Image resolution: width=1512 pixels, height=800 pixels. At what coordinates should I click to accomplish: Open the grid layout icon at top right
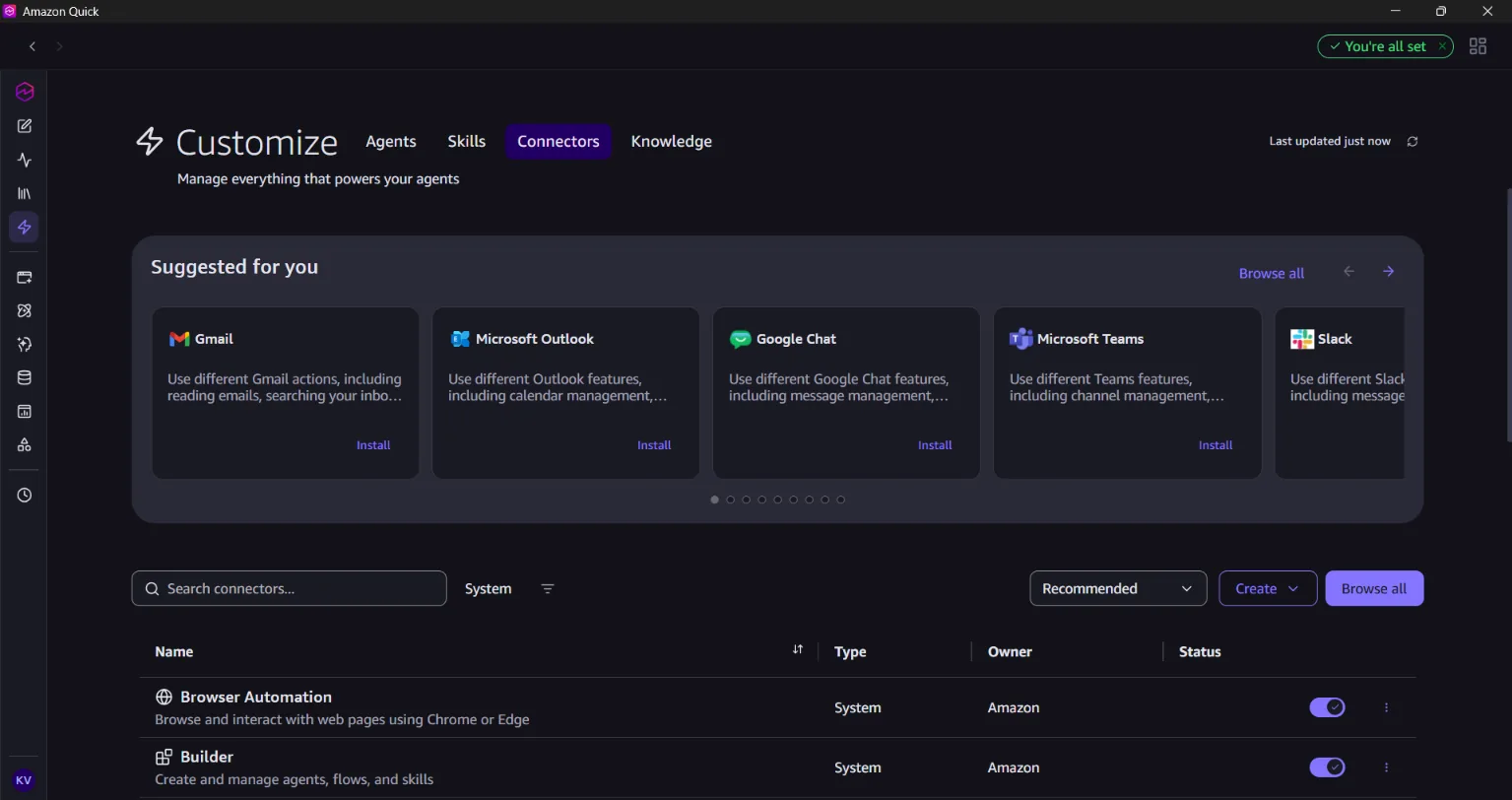(1478, 46)
